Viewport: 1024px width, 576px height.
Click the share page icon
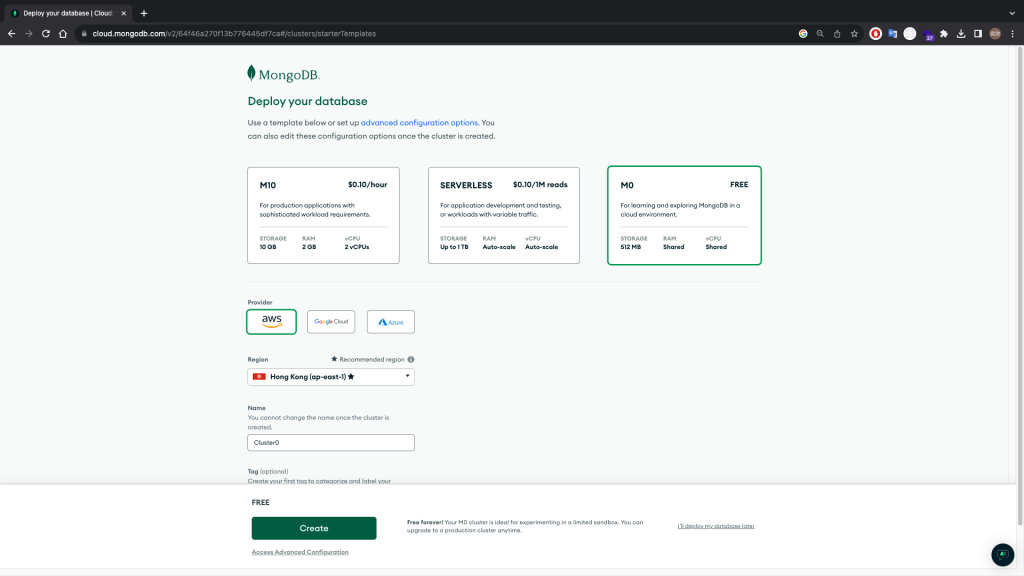point(837,33)
